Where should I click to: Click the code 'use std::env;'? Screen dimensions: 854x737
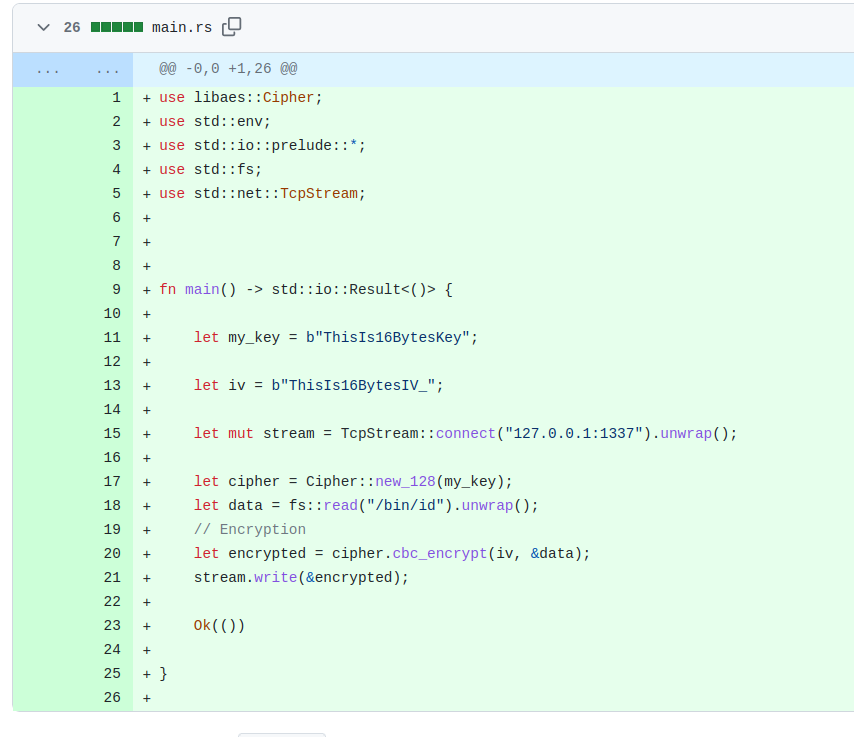[215, 121]
